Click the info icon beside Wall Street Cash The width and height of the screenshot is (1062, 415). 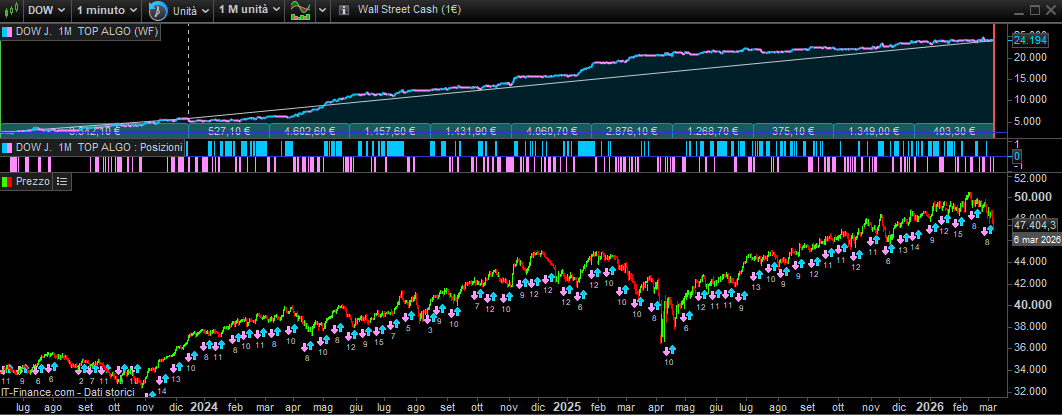pos(344,10)
